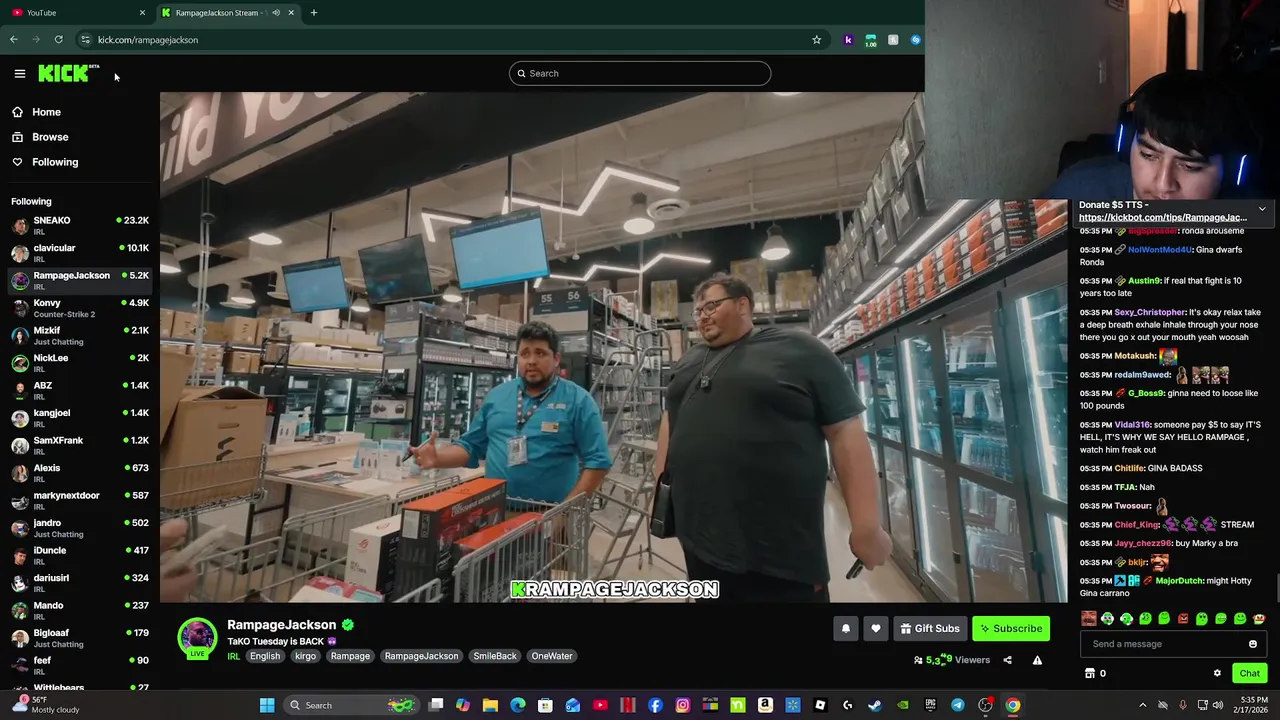
Task: Open a new browser tab
Action: tap(314, 12)
